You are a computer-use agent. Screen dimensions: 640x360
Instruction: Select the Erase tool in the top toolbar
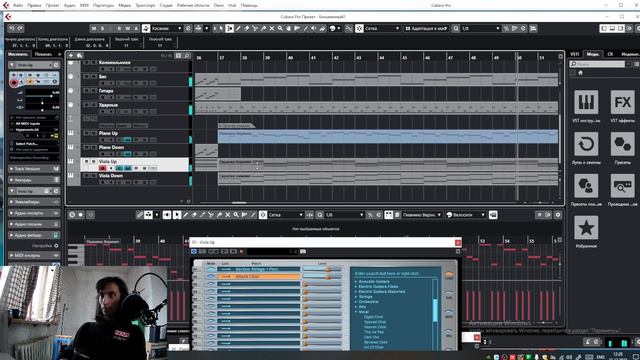(x=247, y=28)
